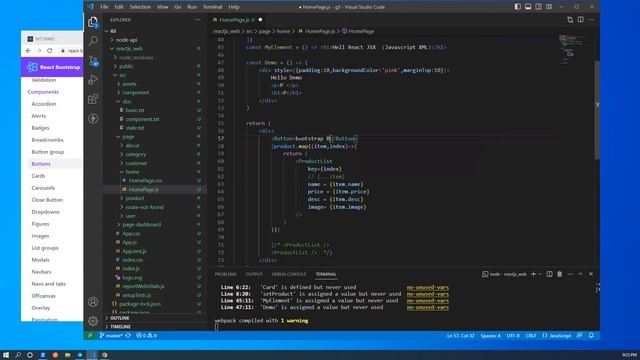Image resolution: width=640 pixels, height=360 pixels.
Task: Open the Manage gear icon
Action: pyautogui.click(x=93, y=321)
